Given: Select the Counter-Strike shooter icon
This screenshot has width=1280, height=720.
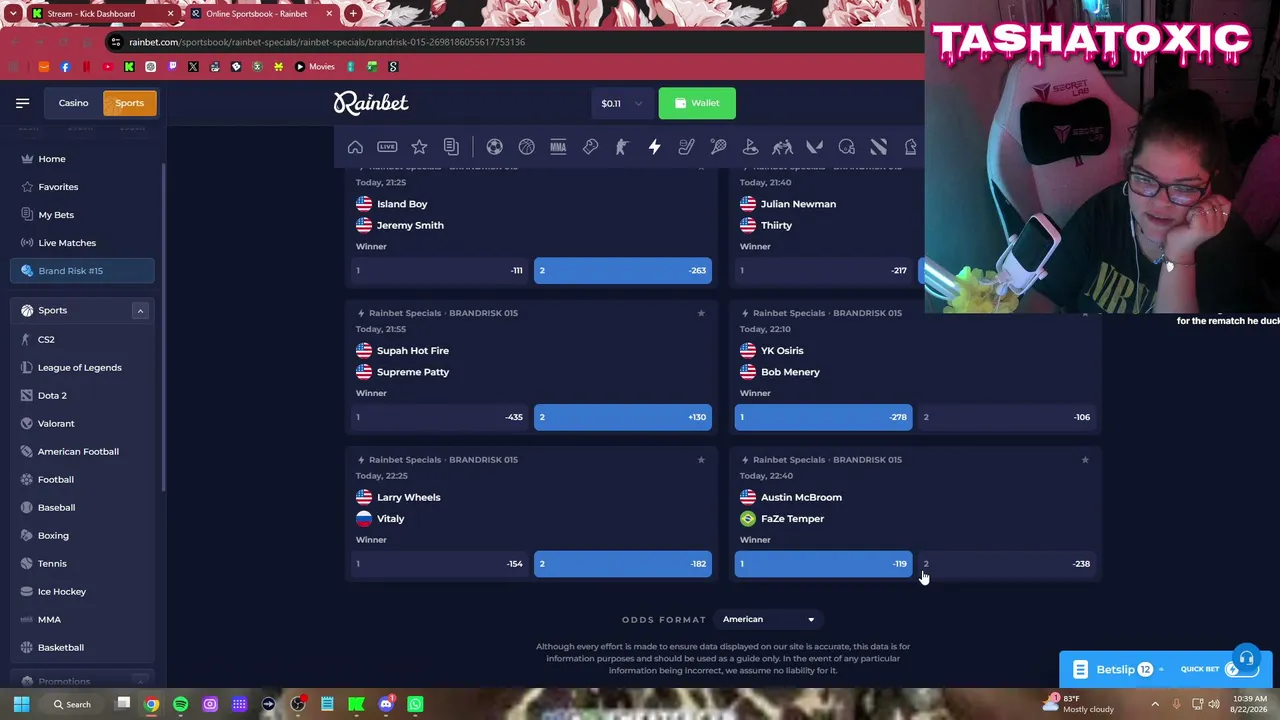Looking at the screenshot, I should click(x=622, y=147).
